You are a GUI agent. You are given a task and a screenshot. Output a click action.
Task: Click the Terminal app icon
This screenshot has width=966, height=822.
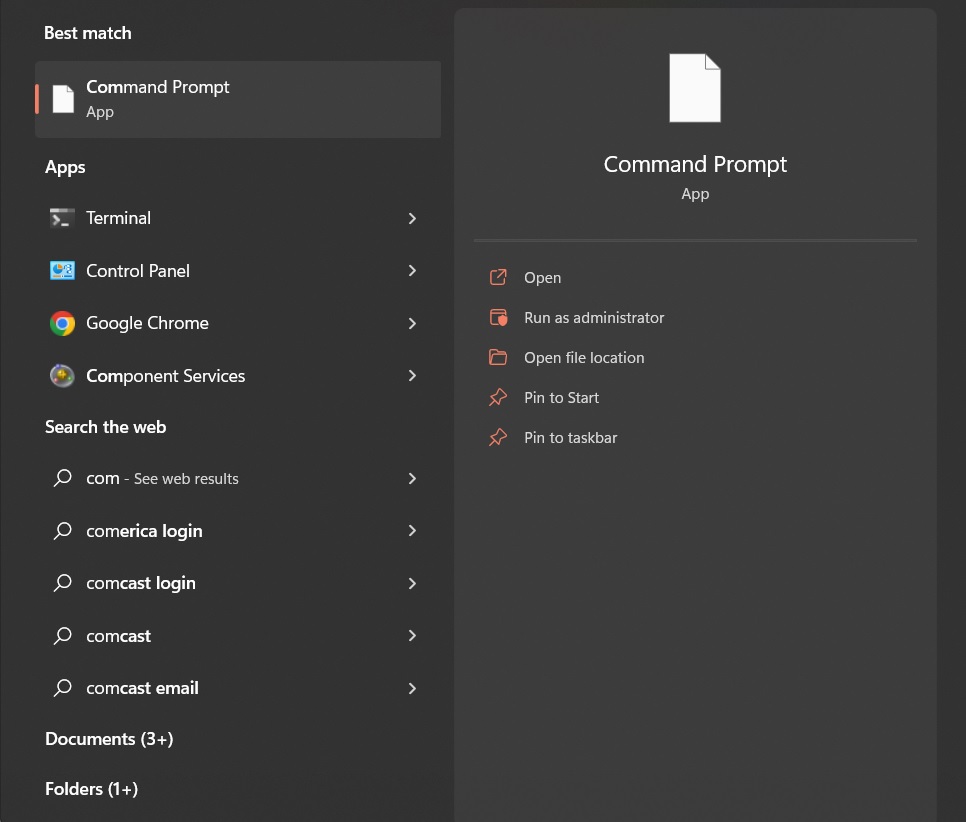click(x=62, y=218)
